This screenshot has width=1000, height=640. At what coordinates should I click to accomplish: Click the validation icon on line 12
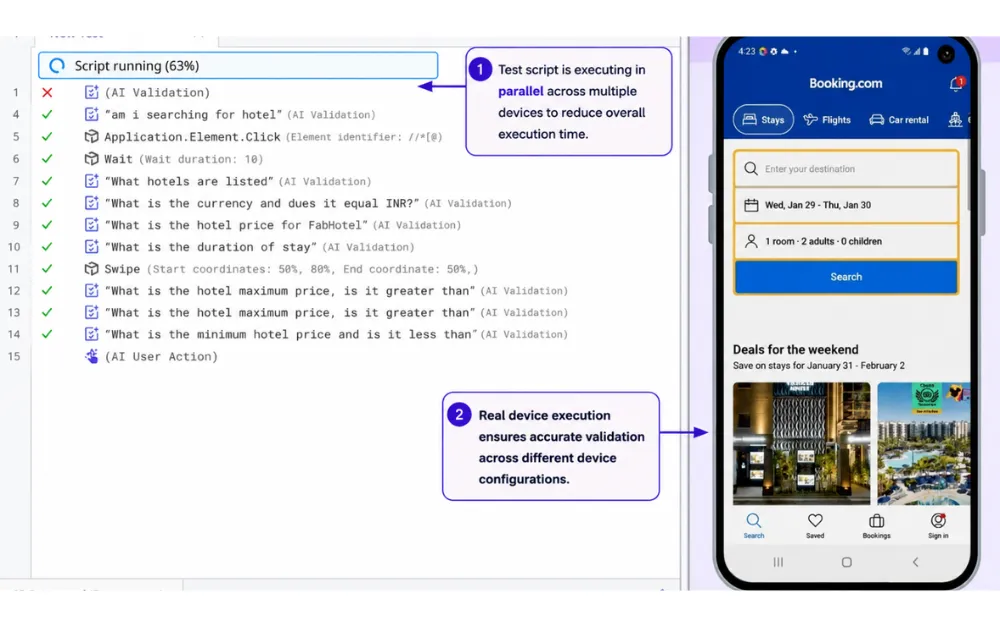point(91,291)
